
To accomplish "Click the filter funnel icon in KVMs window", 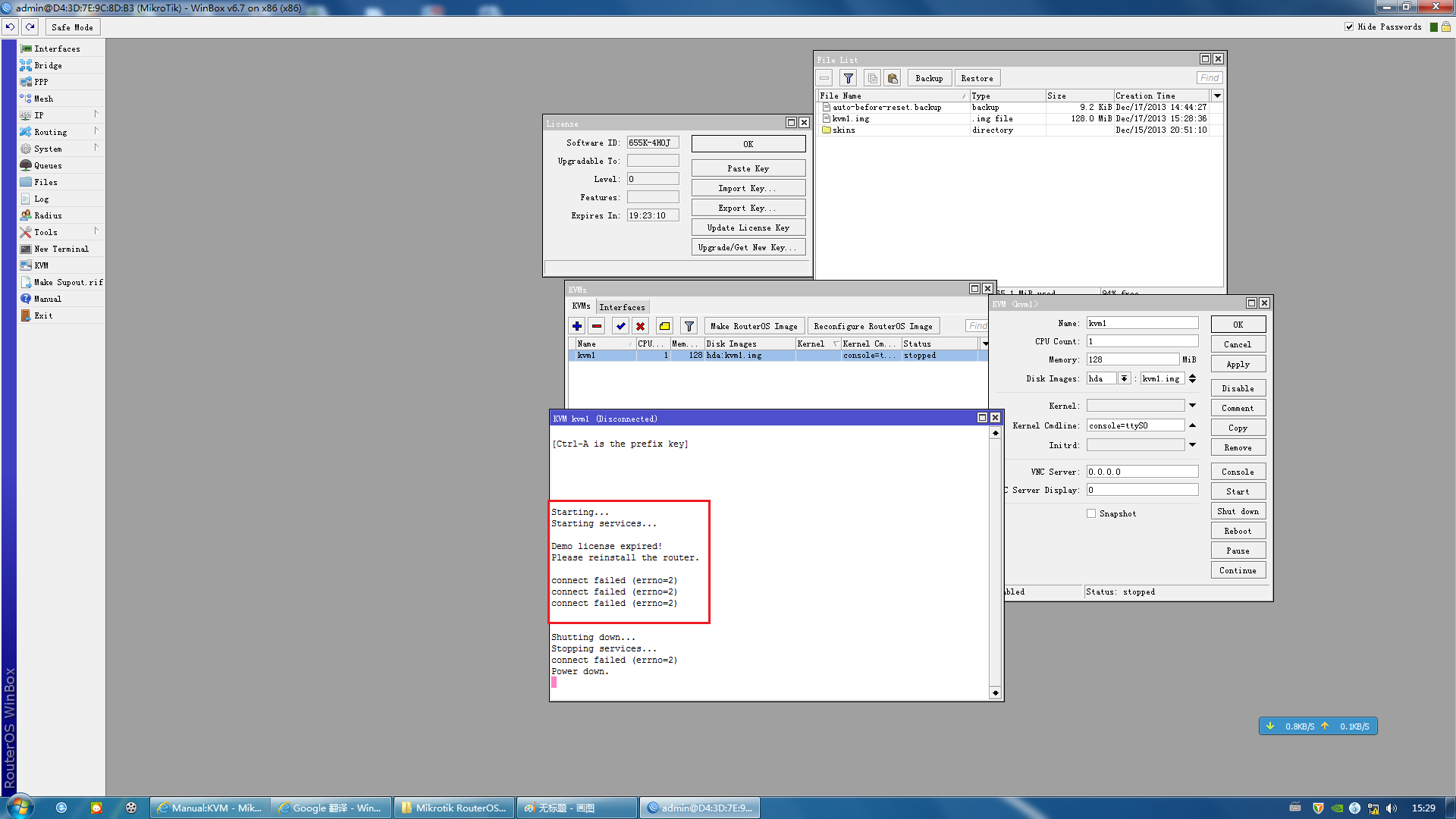I will coord(689,326).
